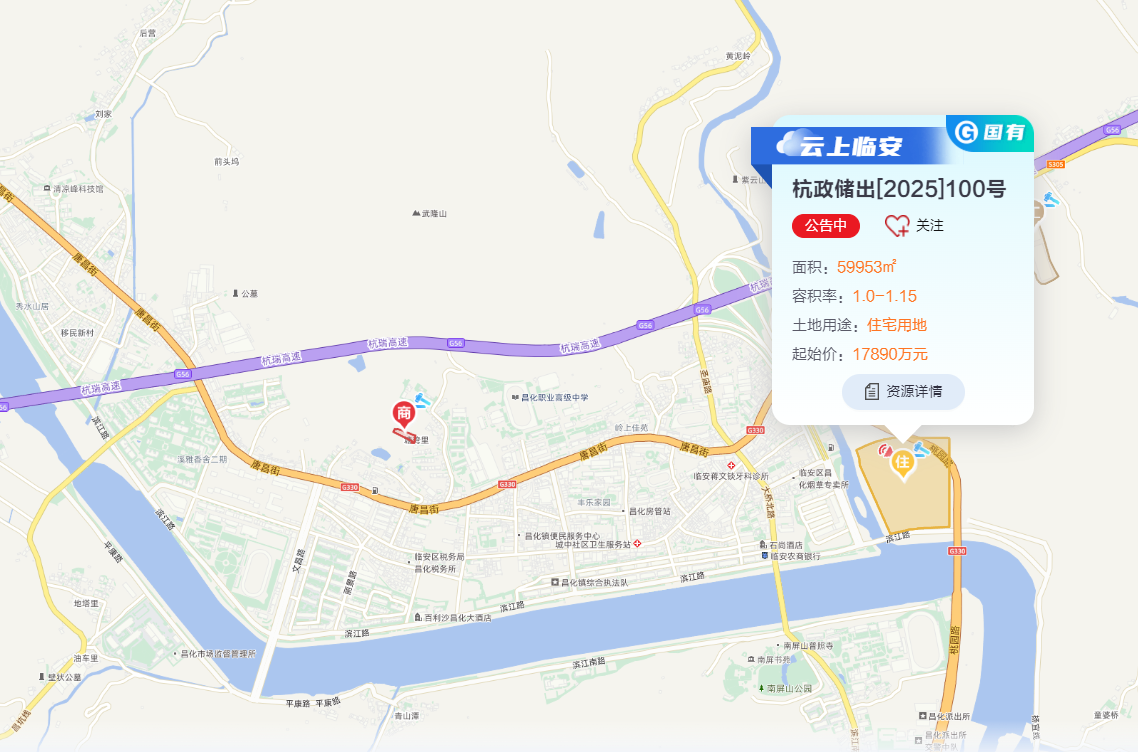Select the red commercial parcel outline
The height and width of the screenshot is (752, 1138).
coord(401,434)
